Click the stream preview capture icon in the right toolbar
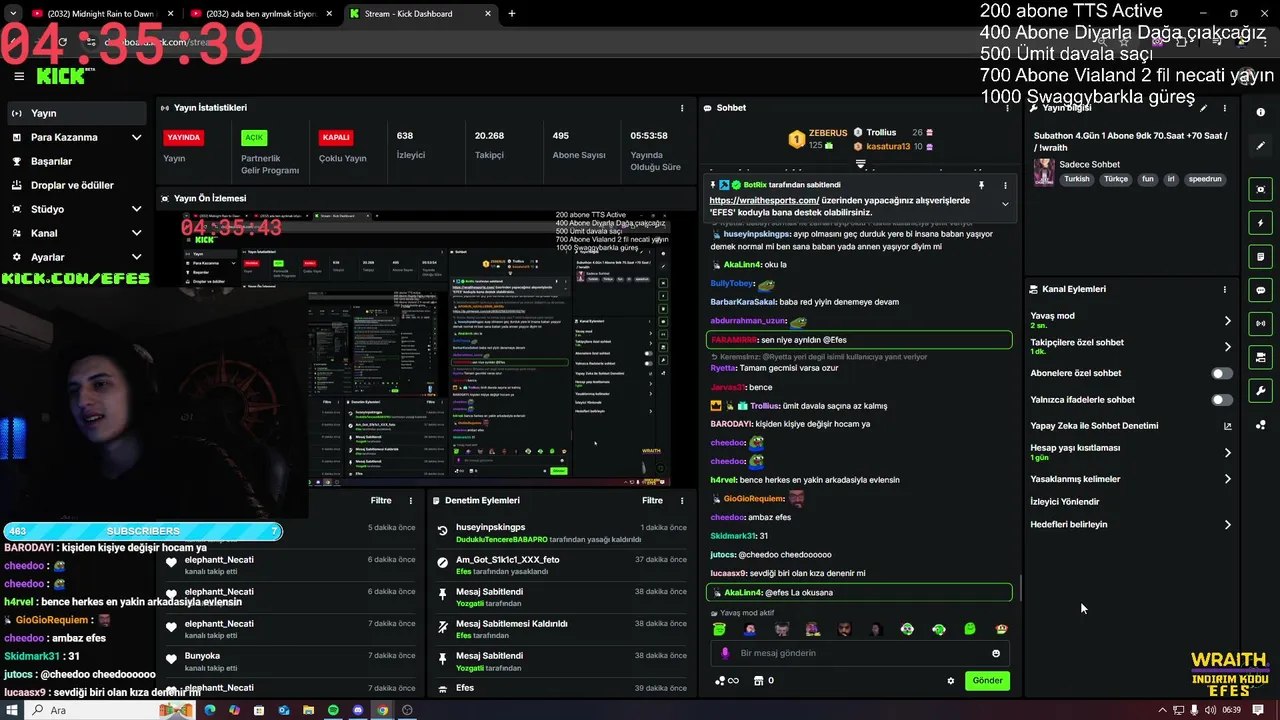The width and height of the screenshot is (1280, 720). [1261, 189]
